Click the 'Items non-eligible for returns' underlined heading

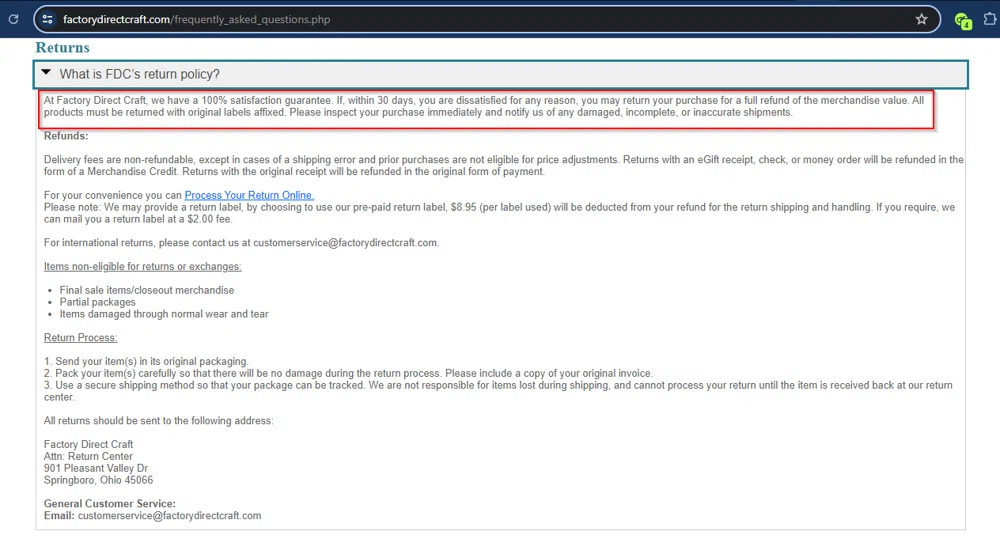coord(142,267)
